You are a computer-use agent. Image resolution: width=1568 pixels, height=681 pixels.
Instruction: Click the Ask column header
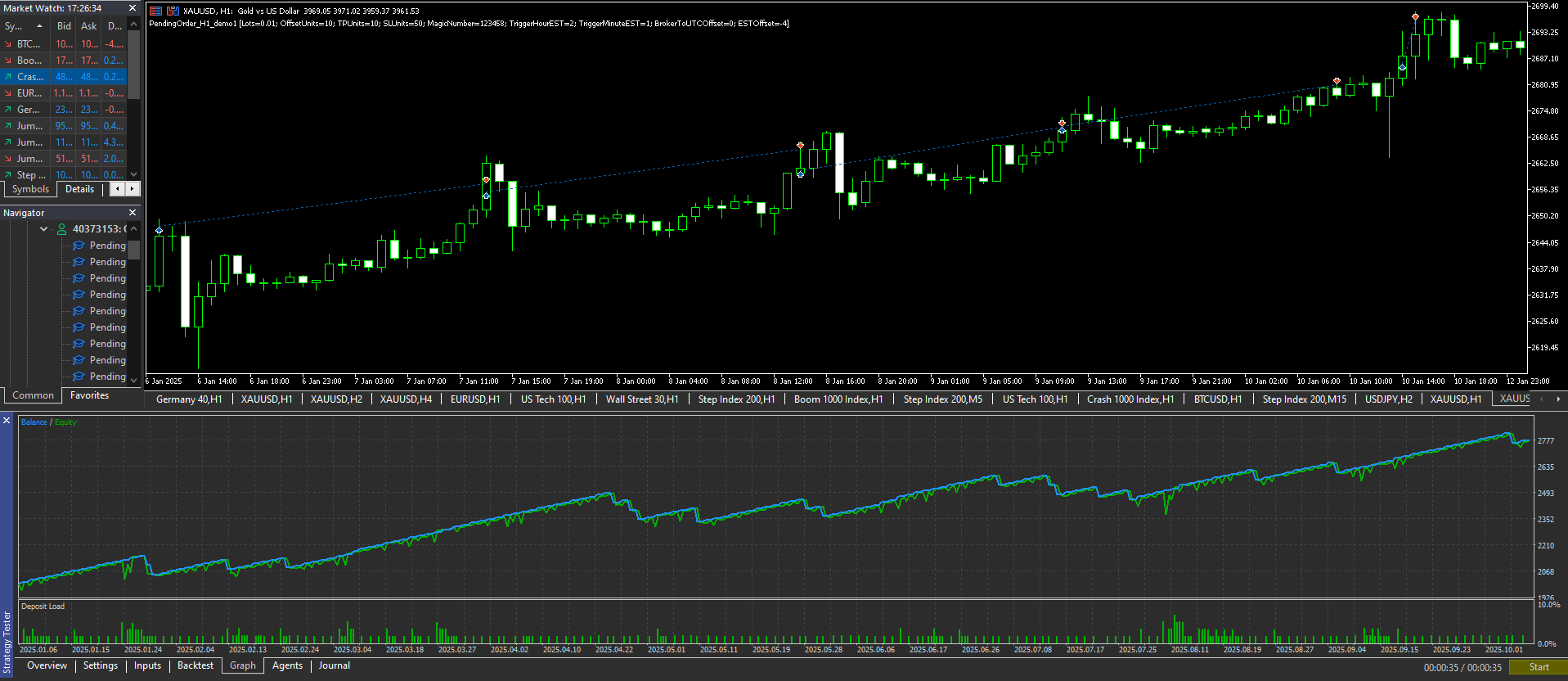(x=89, y=26)
